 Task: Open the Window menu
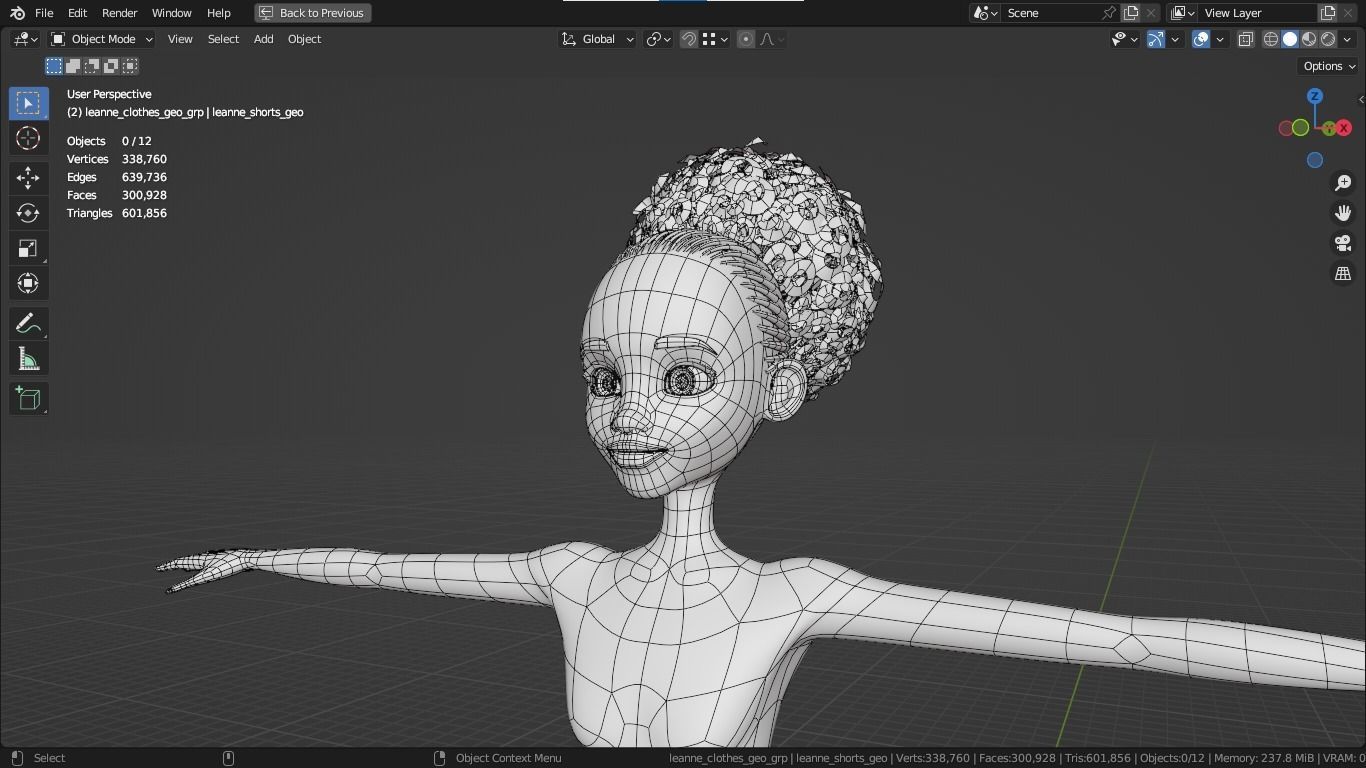tap(171, 13)
